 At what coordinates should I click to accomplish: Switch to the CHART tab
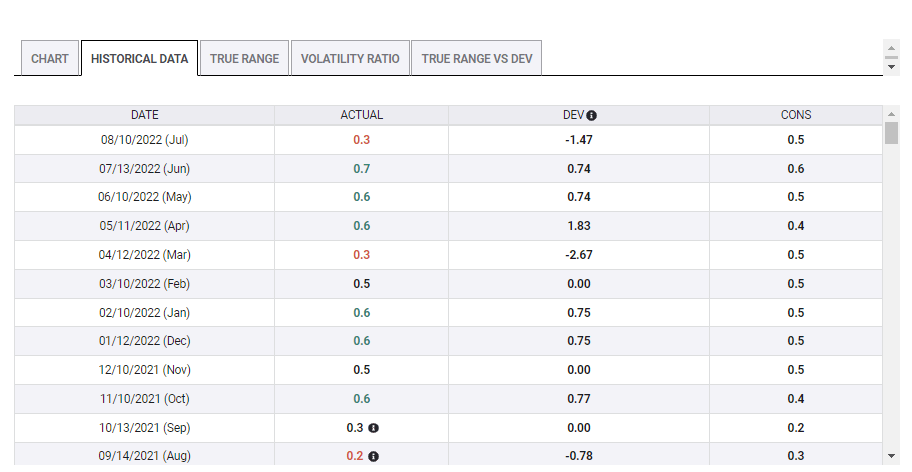pyautogui.click(x=50, y=59)
